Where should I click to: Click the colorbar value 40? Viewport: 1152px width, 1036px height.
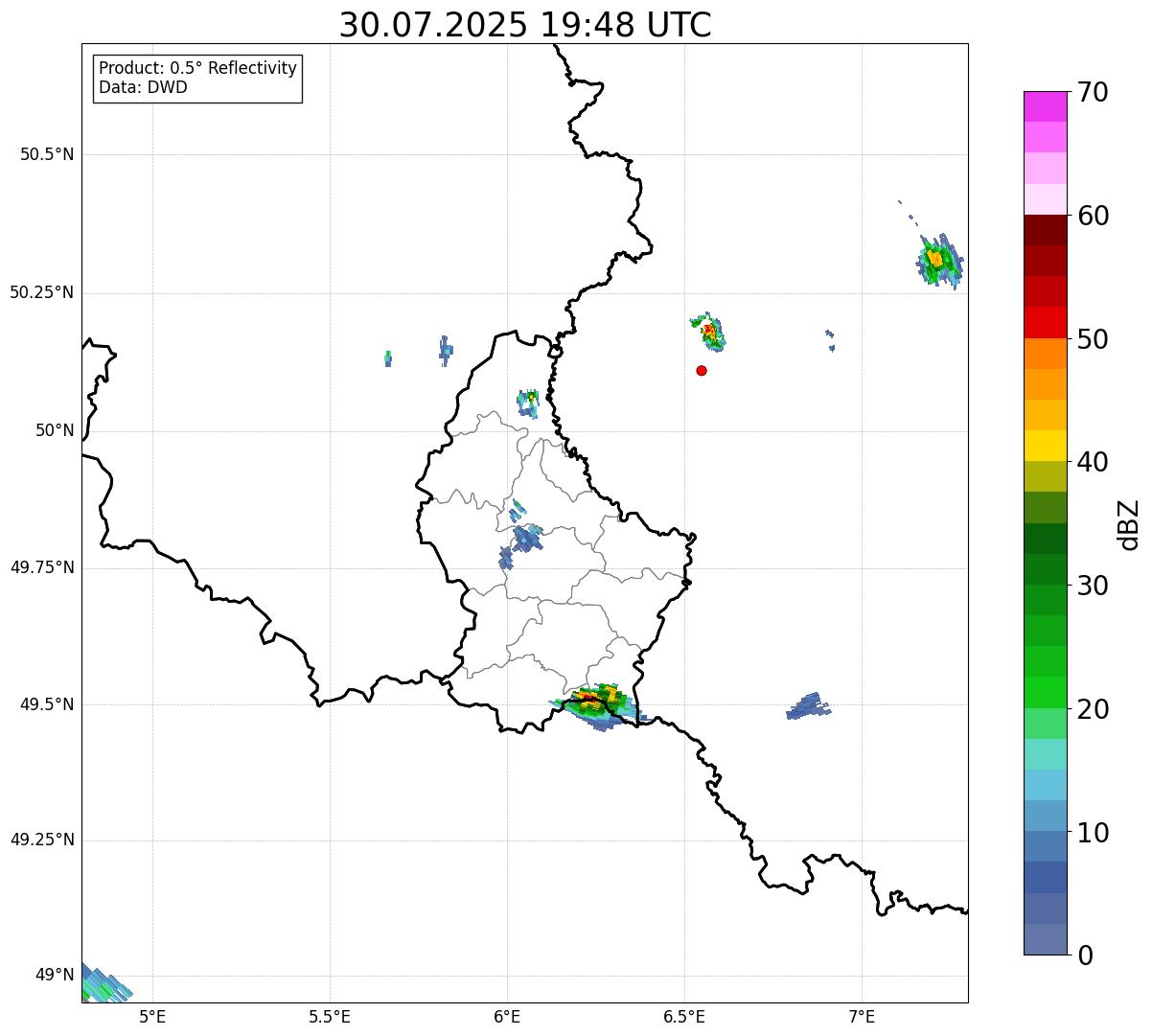[x=1093, y=462]
